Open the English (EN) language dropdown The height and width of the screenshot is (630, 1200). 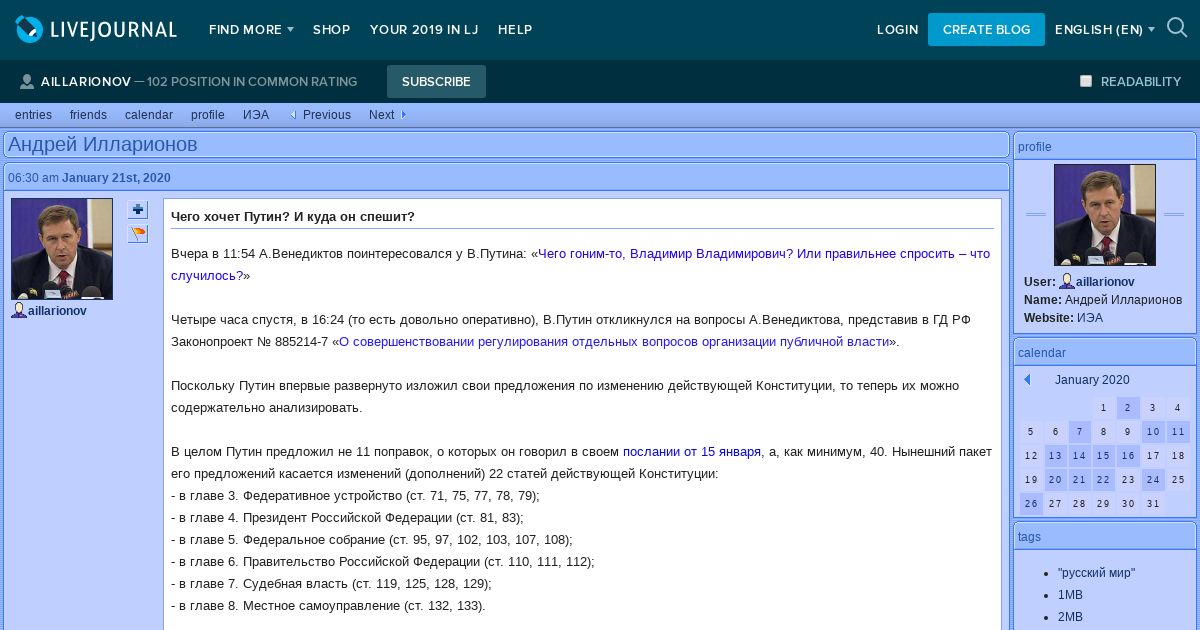(x=1105, y=30)
